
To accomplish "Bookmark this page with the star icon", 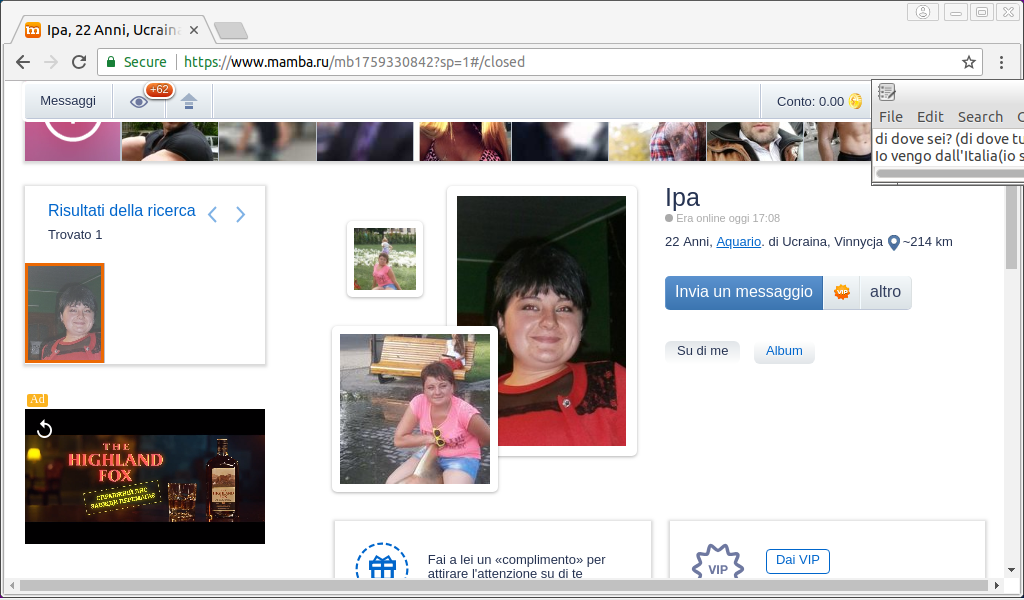I will 968,62.
